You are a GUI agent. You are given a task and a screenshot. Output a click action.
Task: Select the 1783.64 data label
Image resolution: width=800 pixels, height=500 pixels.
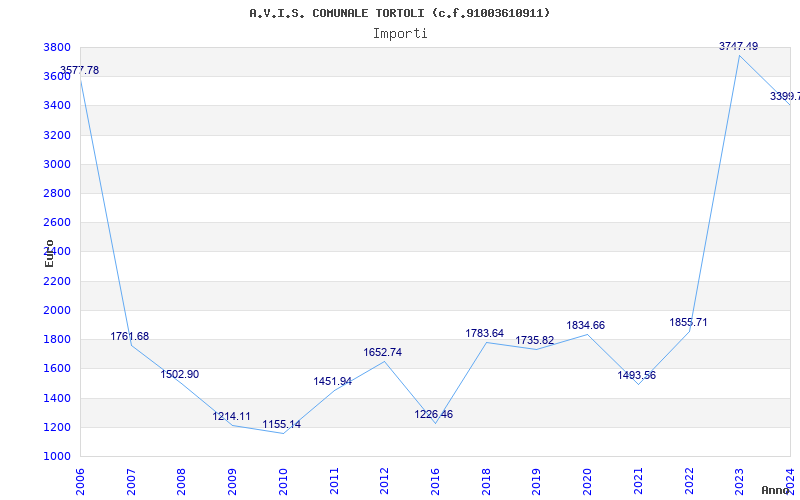click(485, 333)
